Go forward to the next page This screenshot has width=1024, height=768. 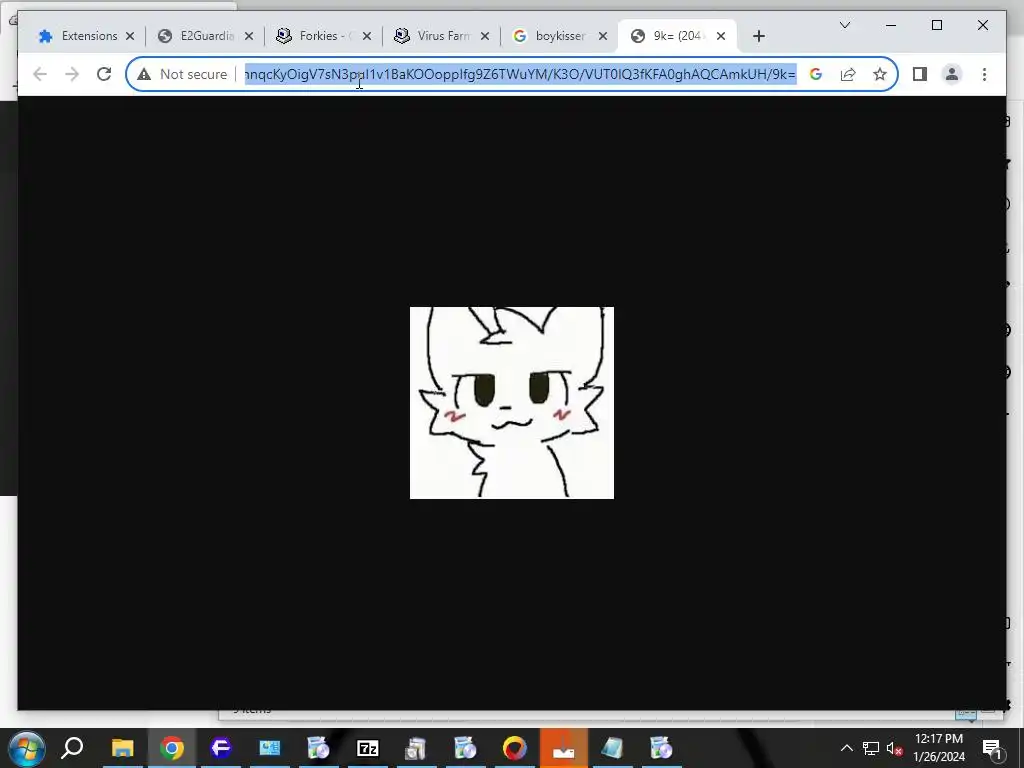pos(72,74)
